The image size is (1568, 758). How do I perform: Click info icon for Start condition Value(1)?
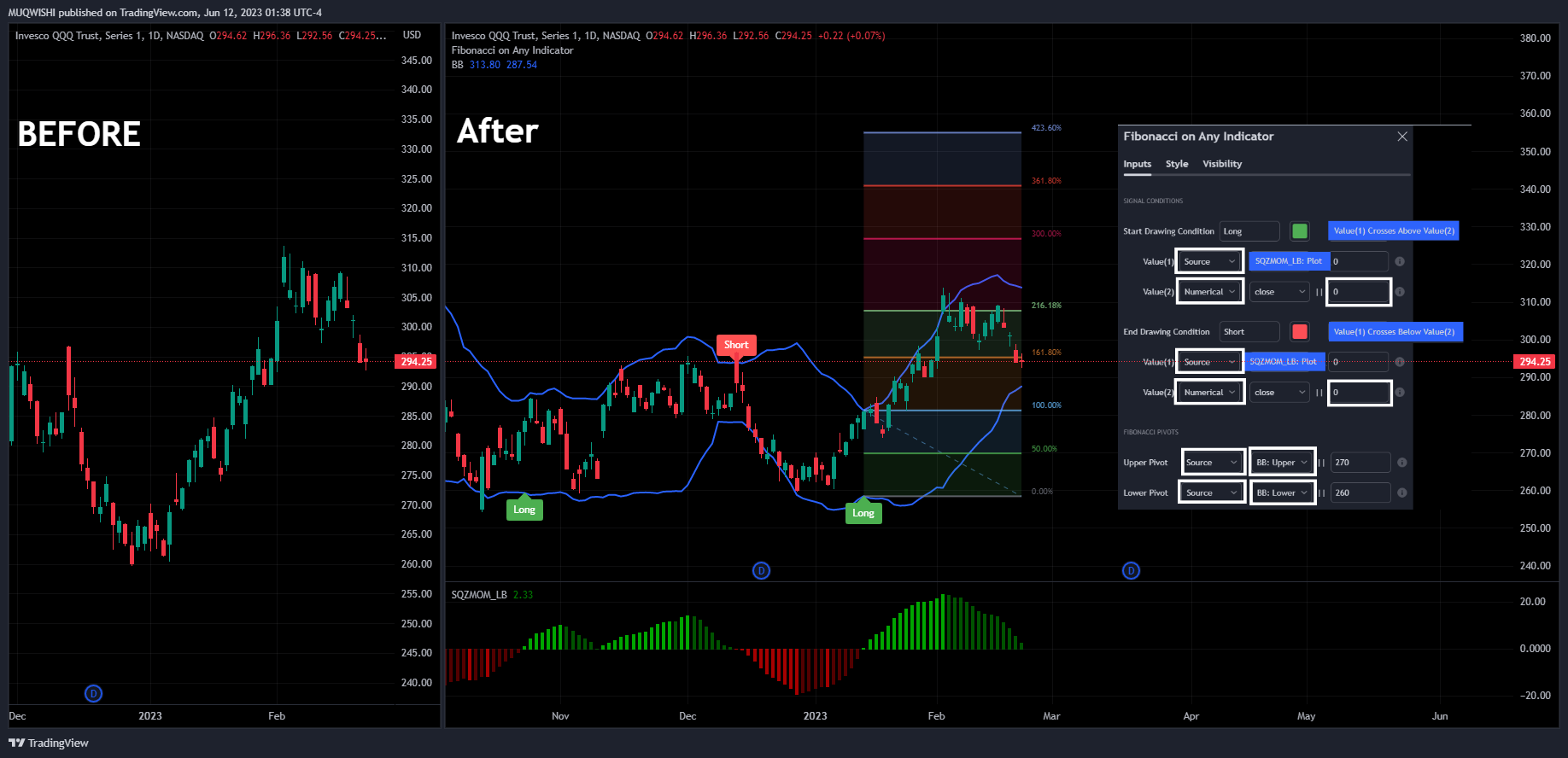pyautogui.click(x=1400, y=261)
